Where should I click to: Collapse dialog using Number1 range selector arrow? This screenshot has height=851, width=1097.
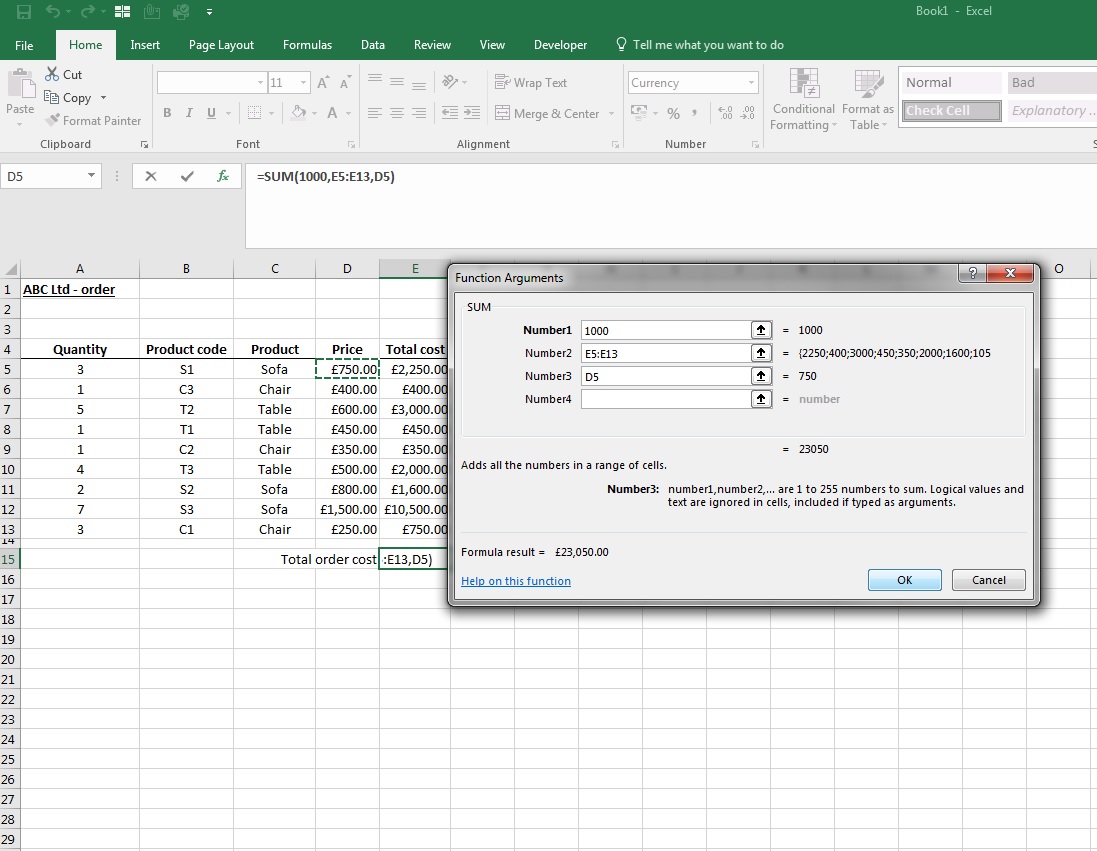(761, 330)
